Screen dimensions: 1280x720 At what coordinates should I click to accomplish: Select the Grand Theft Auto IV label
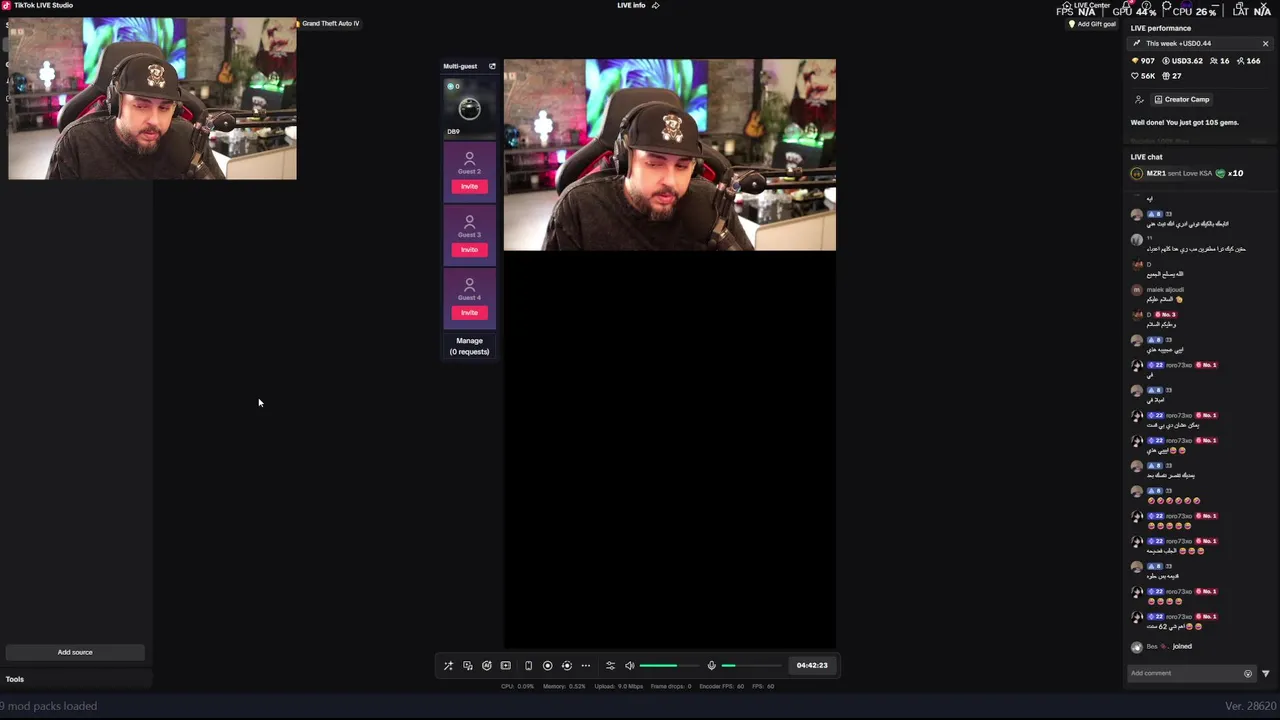point(330,23)
